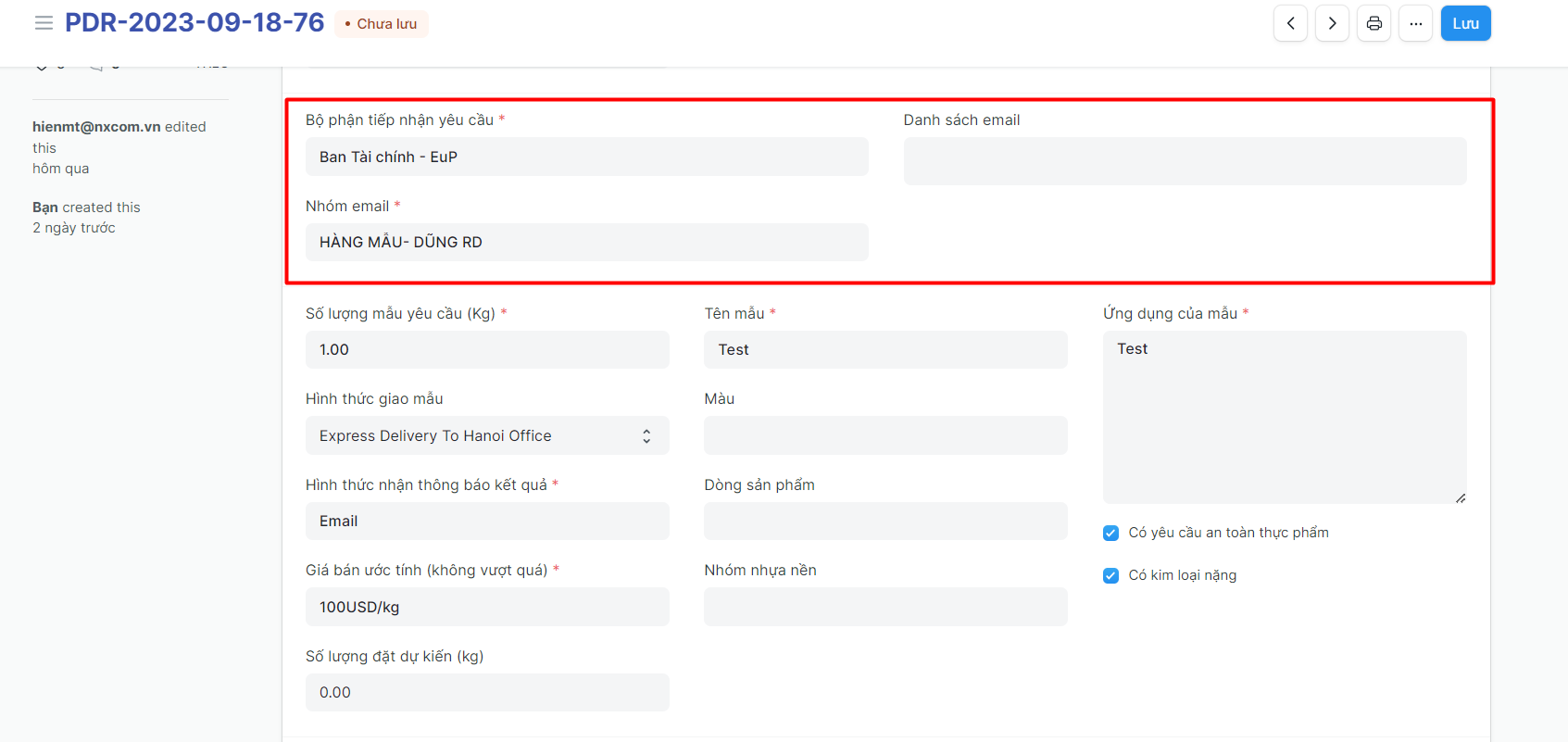This screenshot has width=1568, height=742.
Task: Toggle the sidebar hamburger menu icon
Action: (x=44, y=23)
